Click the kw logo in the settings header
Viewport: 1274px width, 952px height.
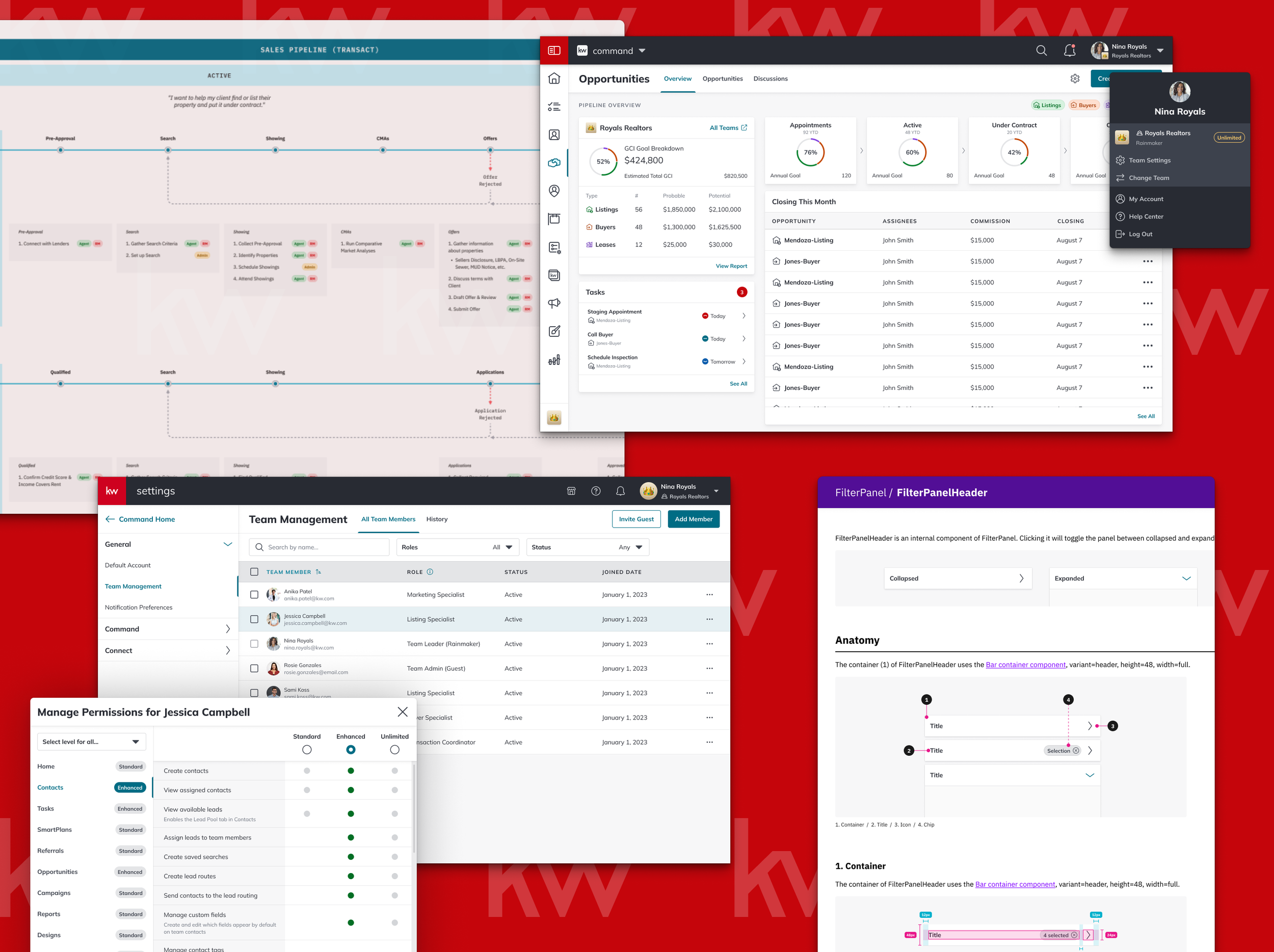click(x=112, y=491)
